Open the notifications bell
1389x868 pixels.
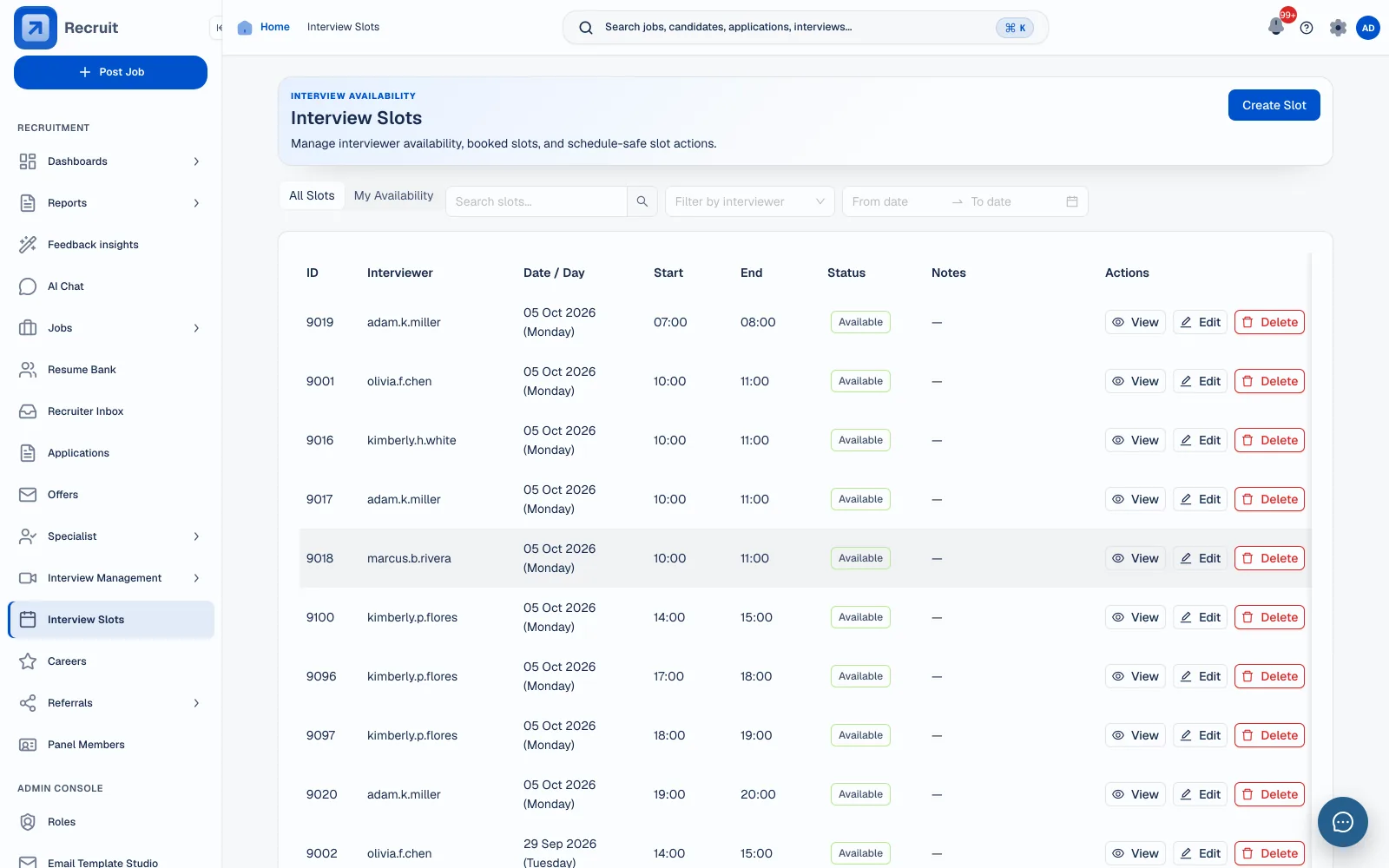(x=1276, y=28)
